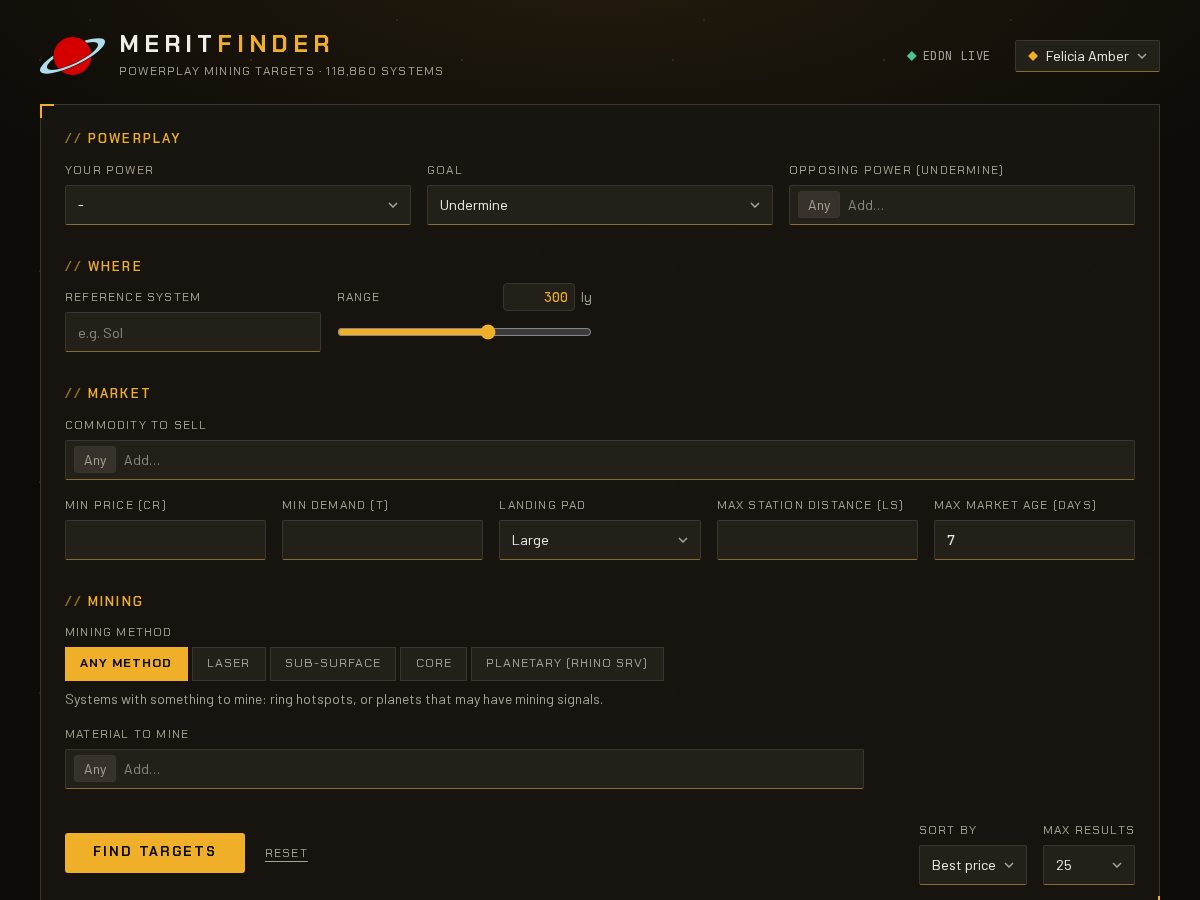Image resolution: width=1200 pixels, height=900 pixels.
Task: Click the Opposing Power input field
Action: tap(962, 205)
